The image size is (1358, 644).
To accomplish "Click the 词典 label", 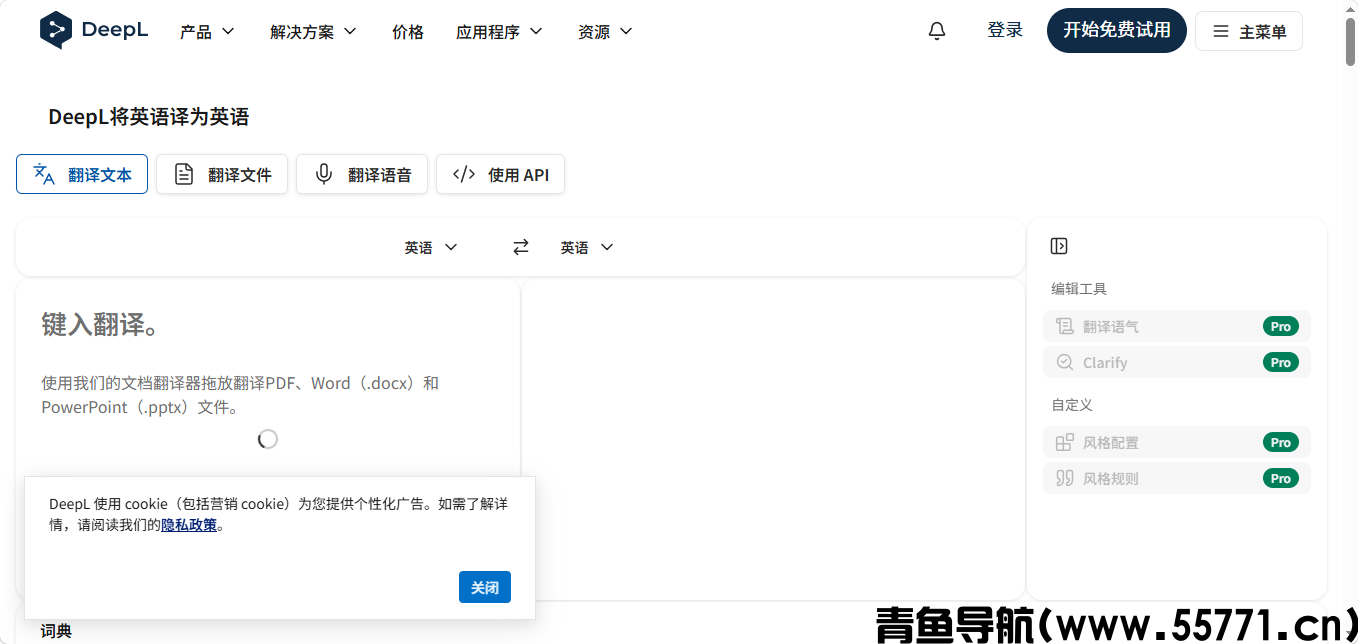I will (x=56, y=631).
